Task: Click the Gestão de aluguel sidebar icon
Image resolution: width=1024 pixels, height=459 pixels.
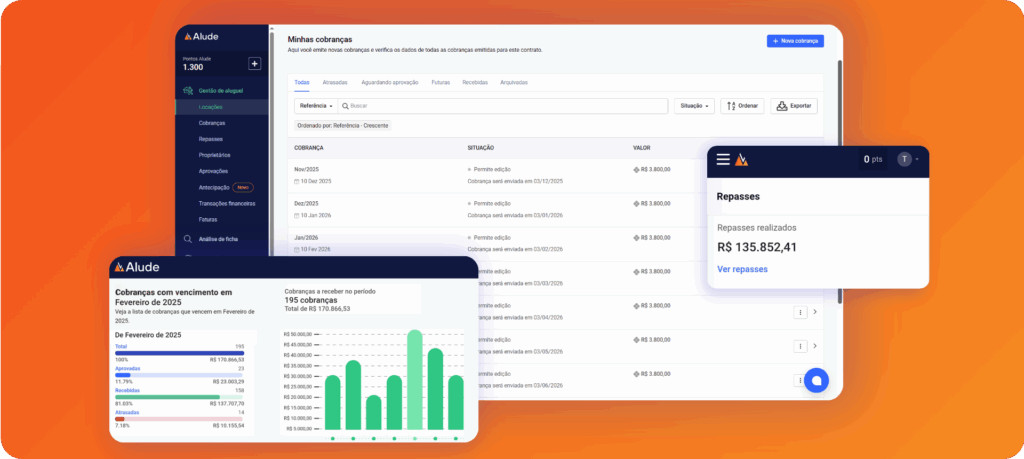Action: [187, 90]
